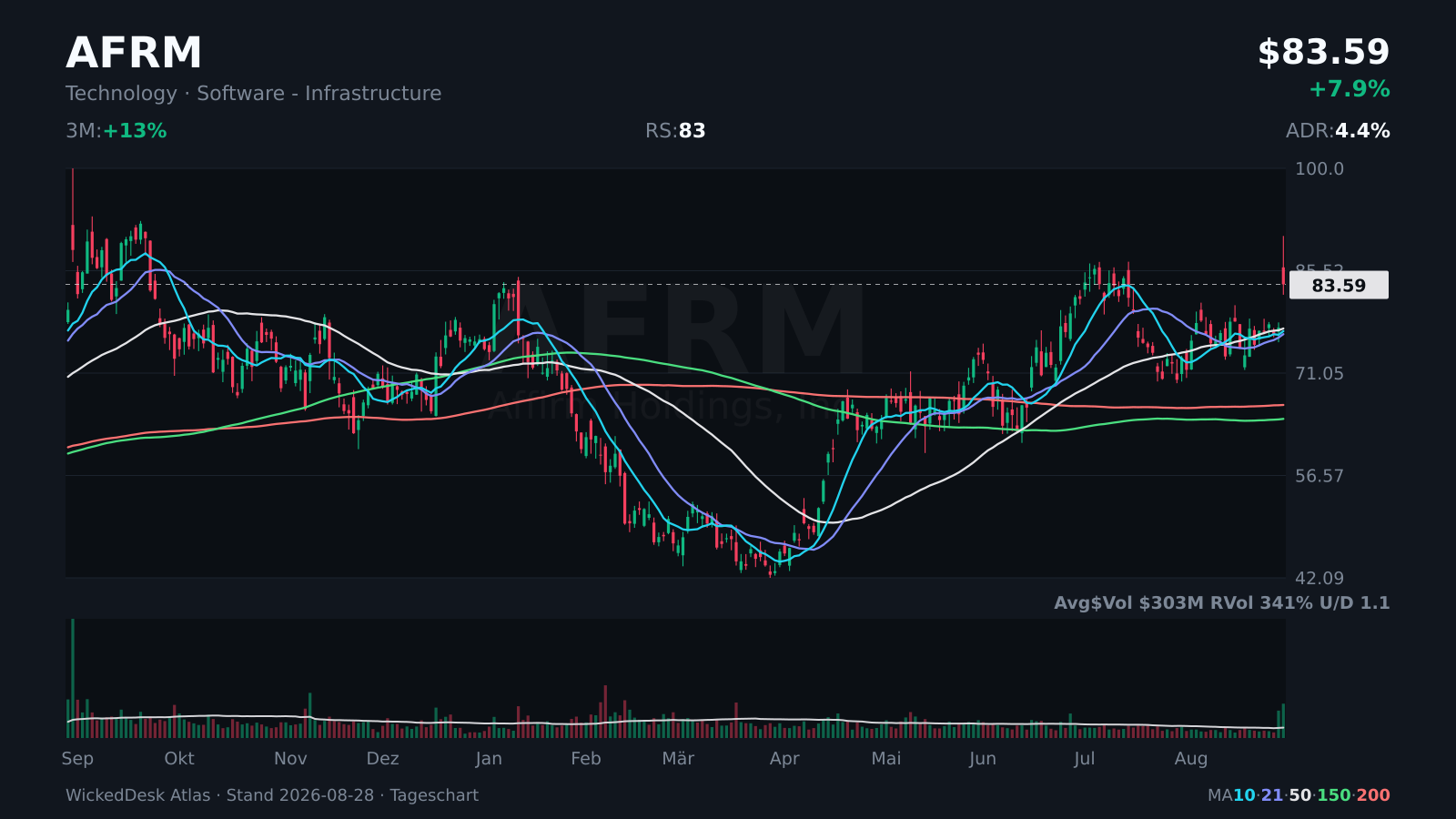Click the 71.05 price axis label
Viewport: 1456px width, 819px height.
1319,374
